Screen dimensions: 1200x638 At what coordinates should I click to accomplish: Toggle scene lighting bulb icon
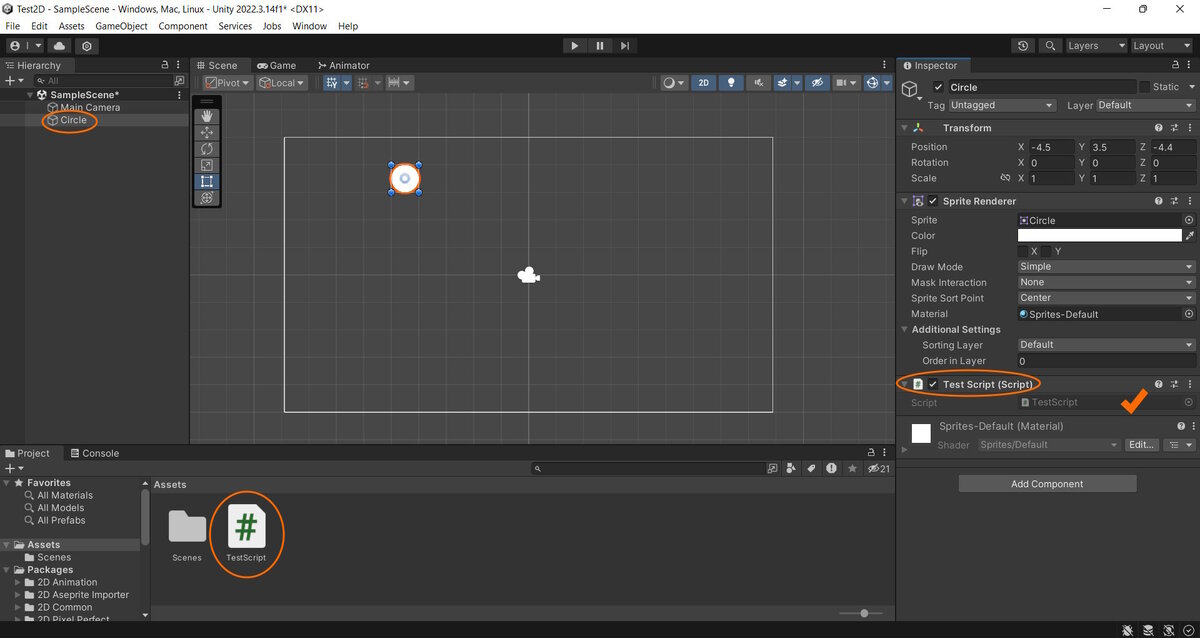coord(731,83)
